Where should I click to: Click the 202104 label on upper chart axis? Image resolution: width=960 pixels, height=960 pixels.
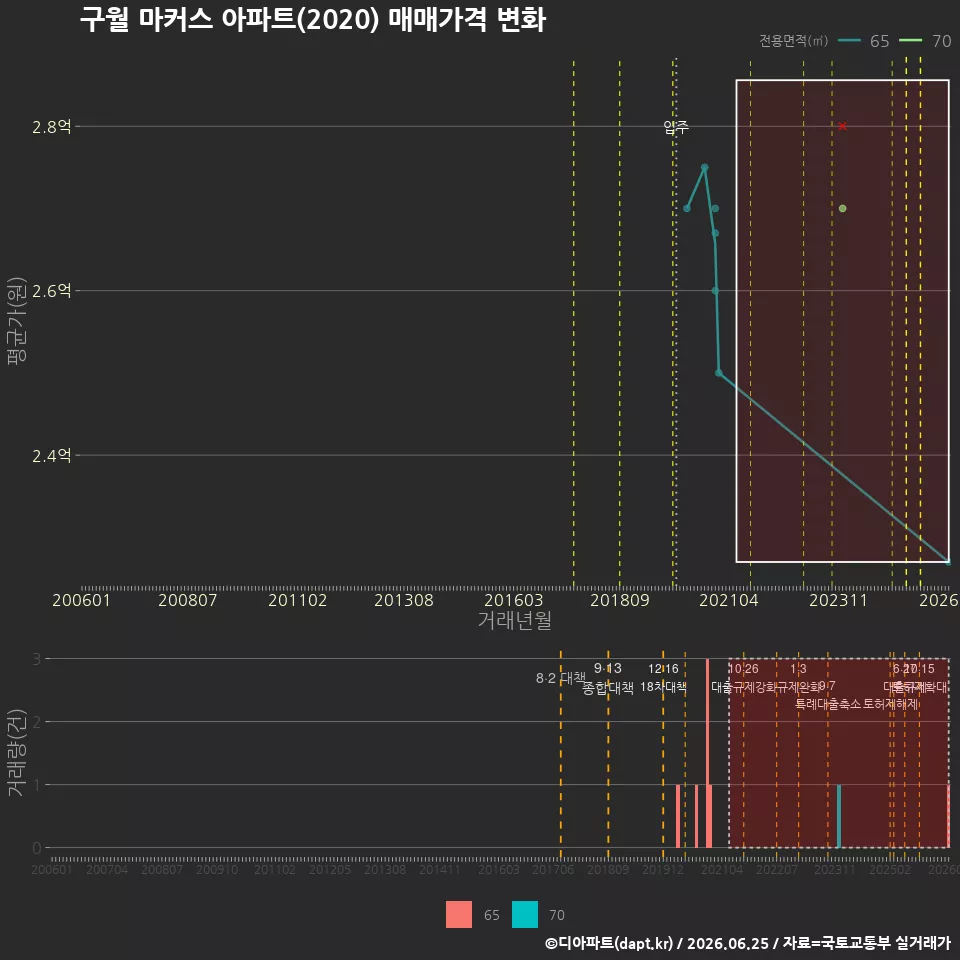[x=729, y=600]
